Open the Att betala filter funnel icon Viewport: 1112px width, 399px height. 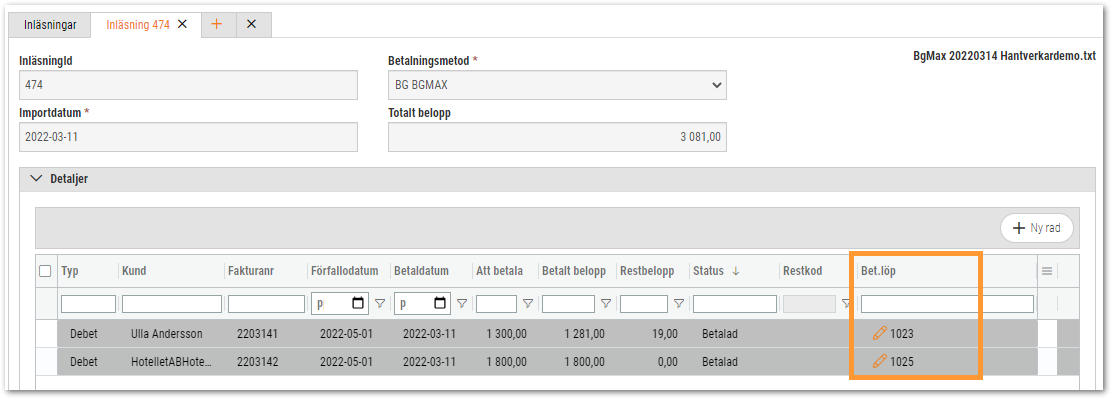(x=528, y=303)
